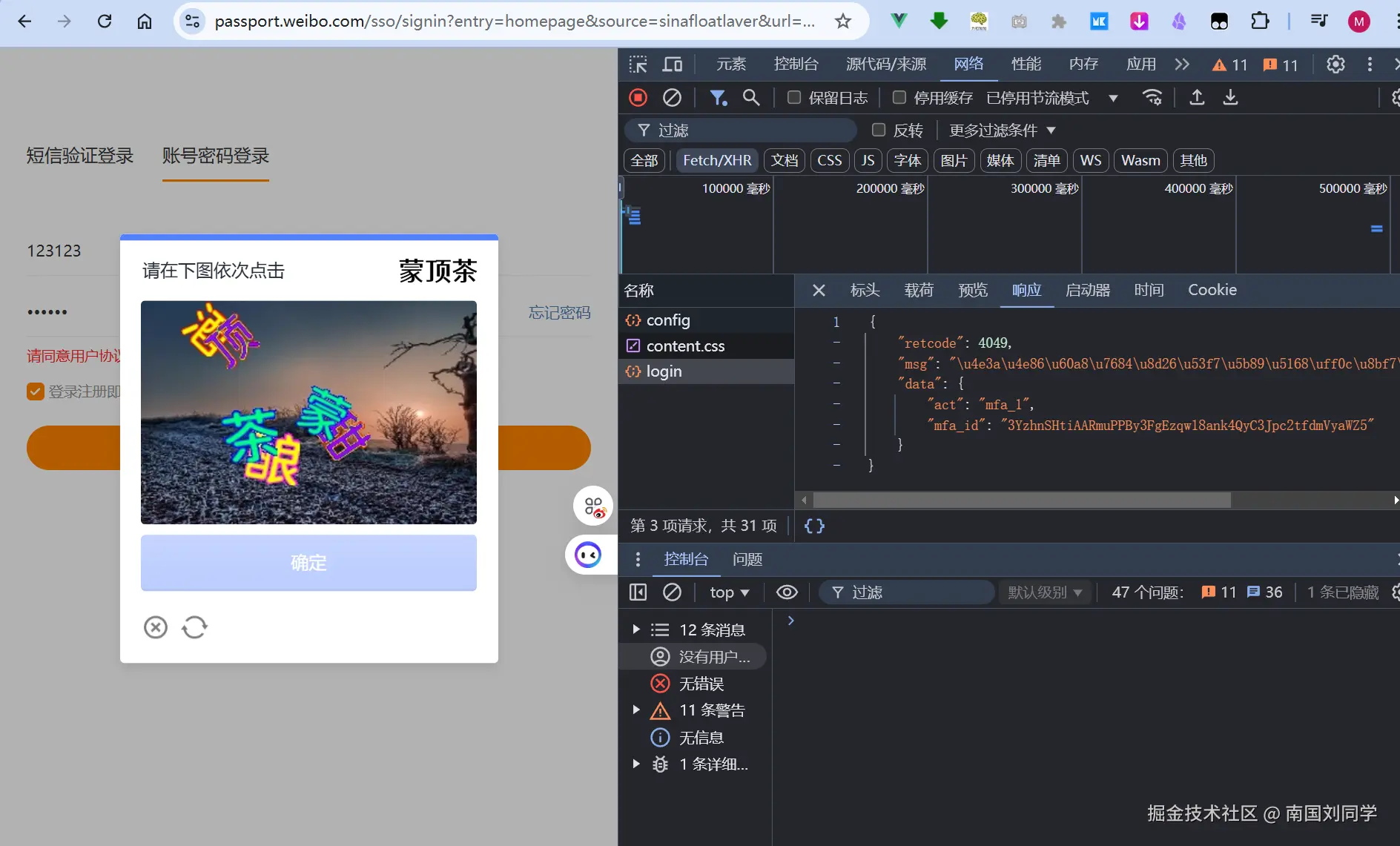Click the 确定 captcha confirm button
Screen dimensions: 1400x846
(x=308, y=563)
